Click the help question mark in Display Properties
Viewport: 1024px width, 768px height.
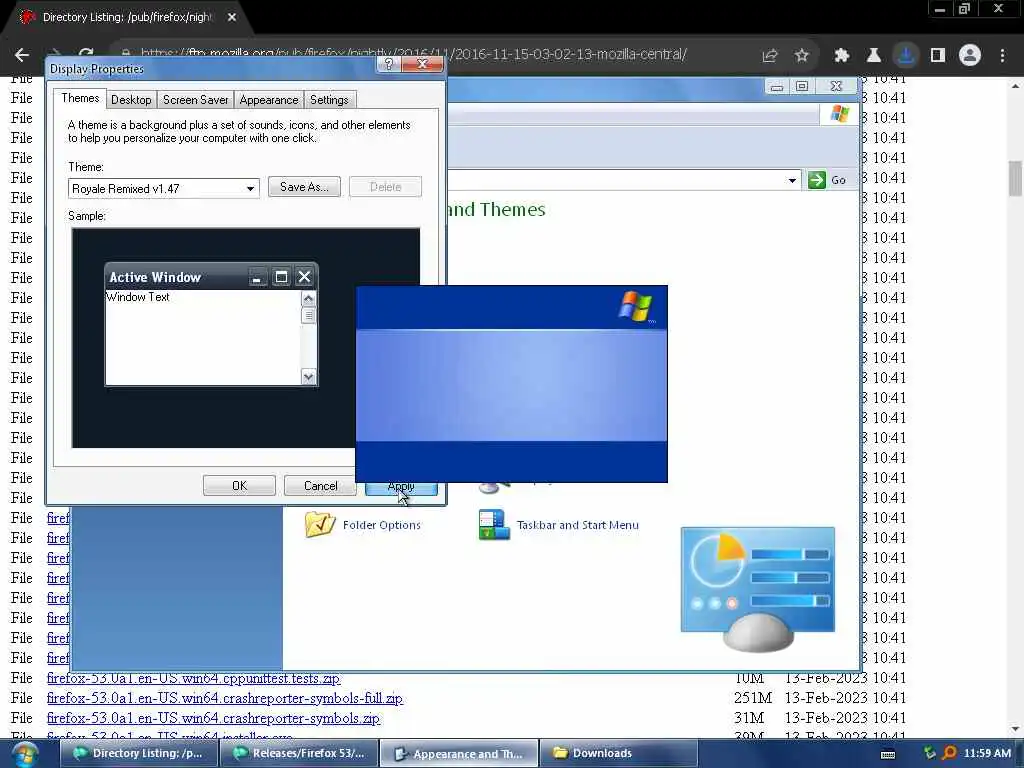389,64
